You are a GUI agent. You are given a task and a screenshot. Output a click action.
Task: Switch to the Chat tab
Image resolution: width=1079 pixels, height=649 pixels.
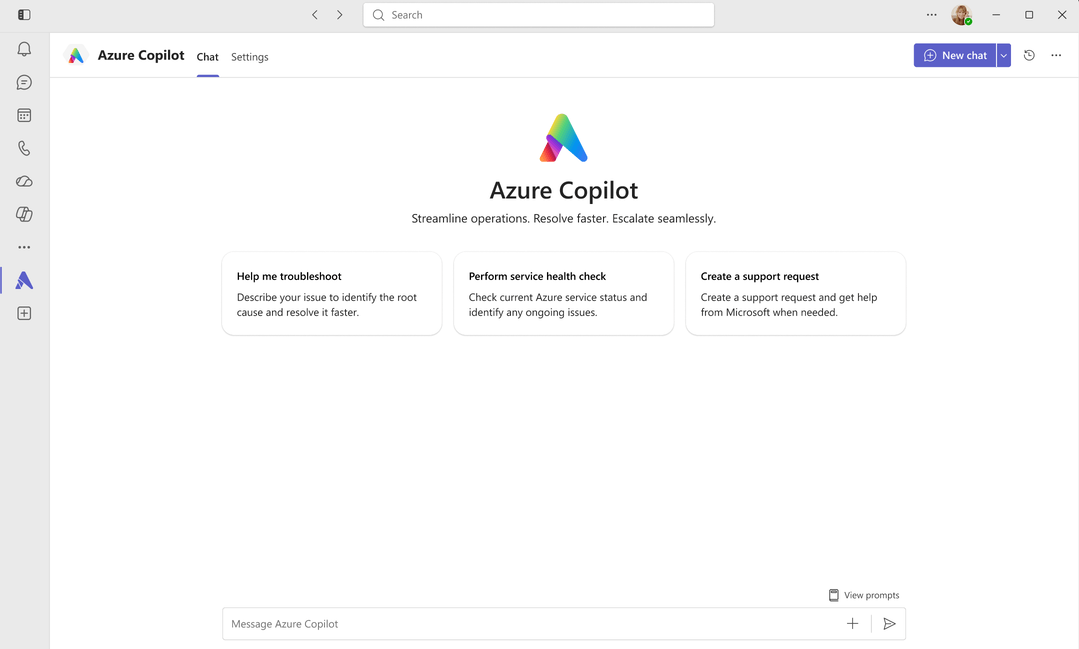click(207, 57)
